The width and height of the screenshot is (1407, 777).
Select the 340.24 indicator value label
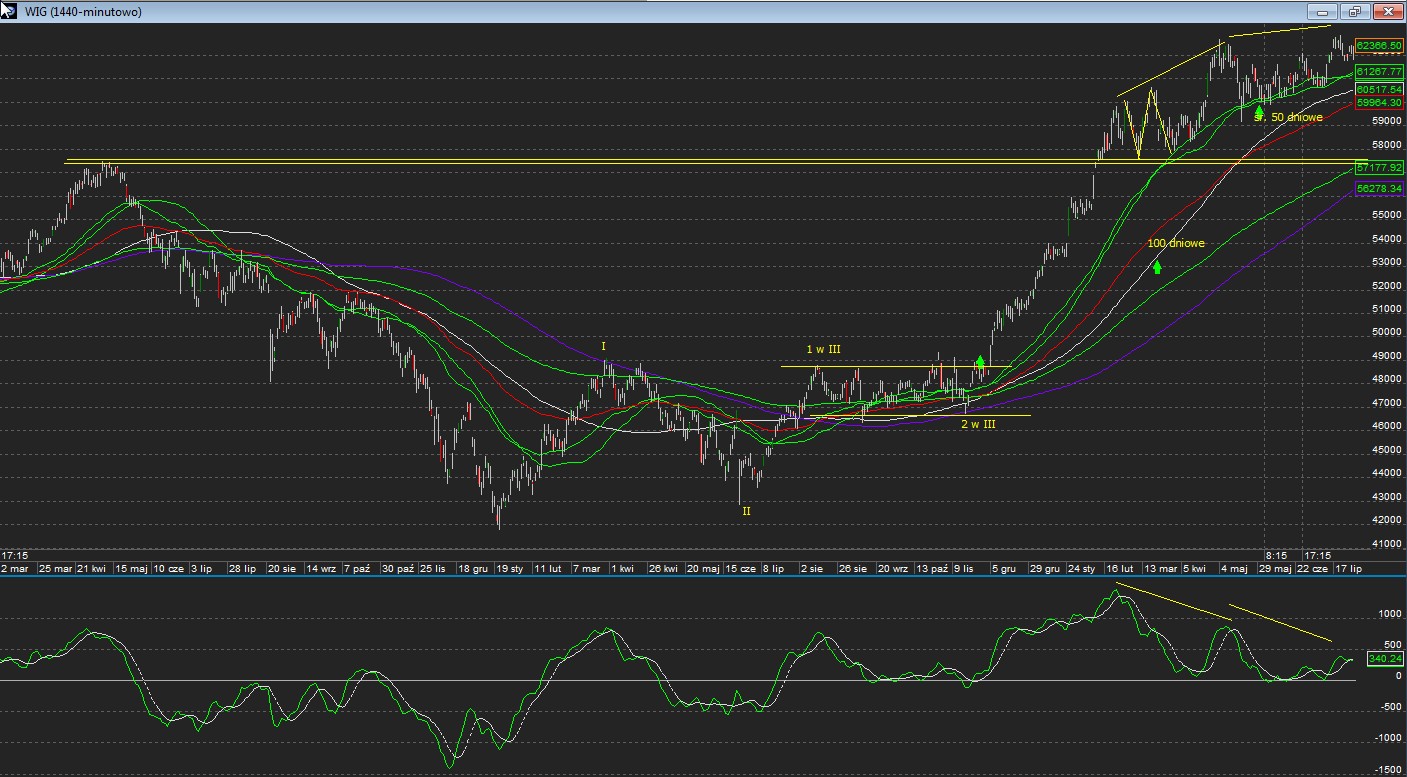1385,659
